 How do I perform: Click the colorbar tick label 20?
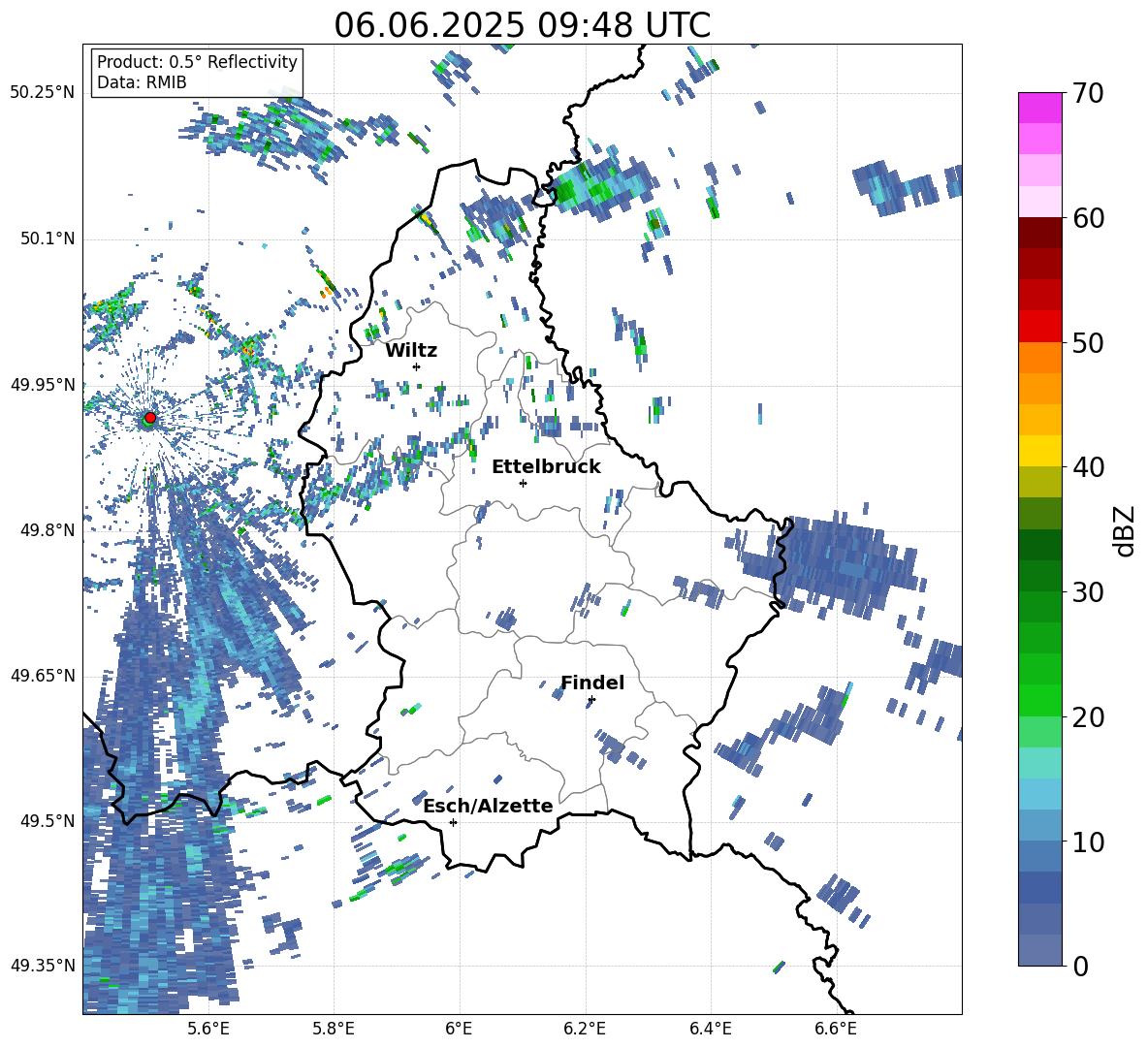click(x=1088, y=716)
